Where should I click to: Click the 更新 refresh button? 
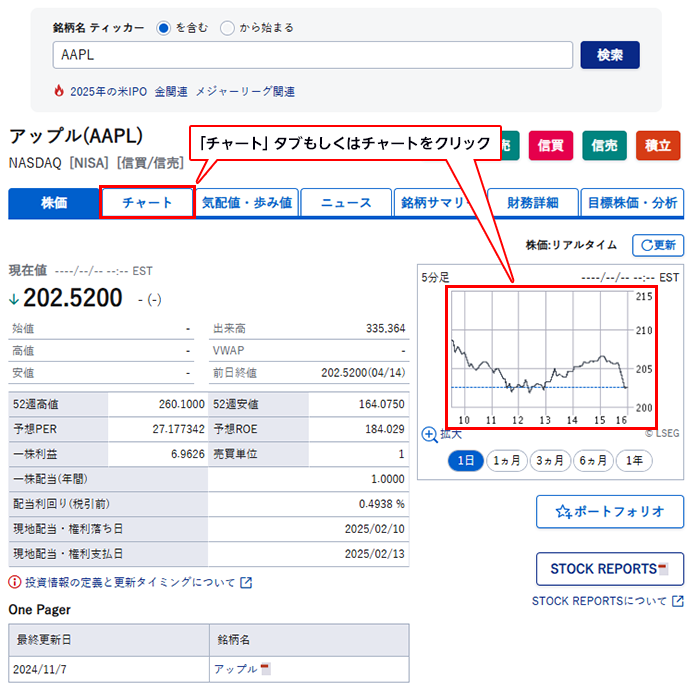[658, 245]
